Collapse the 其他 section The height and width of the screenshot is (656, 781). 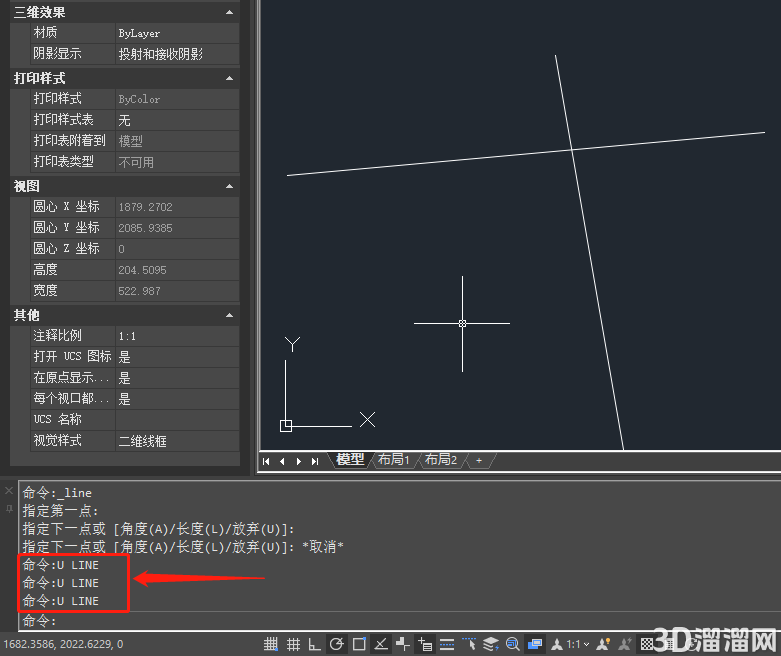229,315
